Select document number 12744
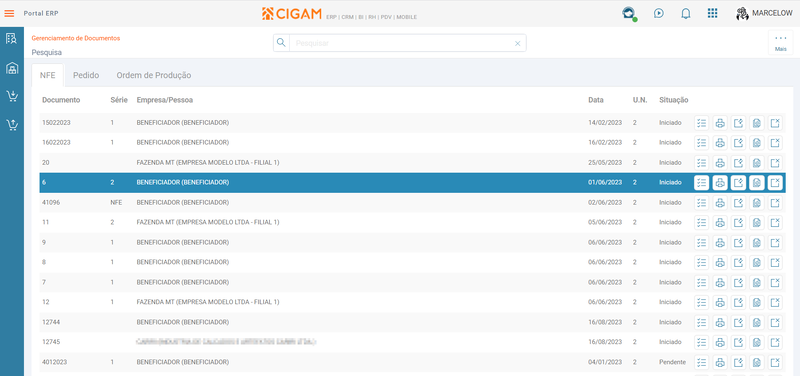 click(x=51, y=322)
